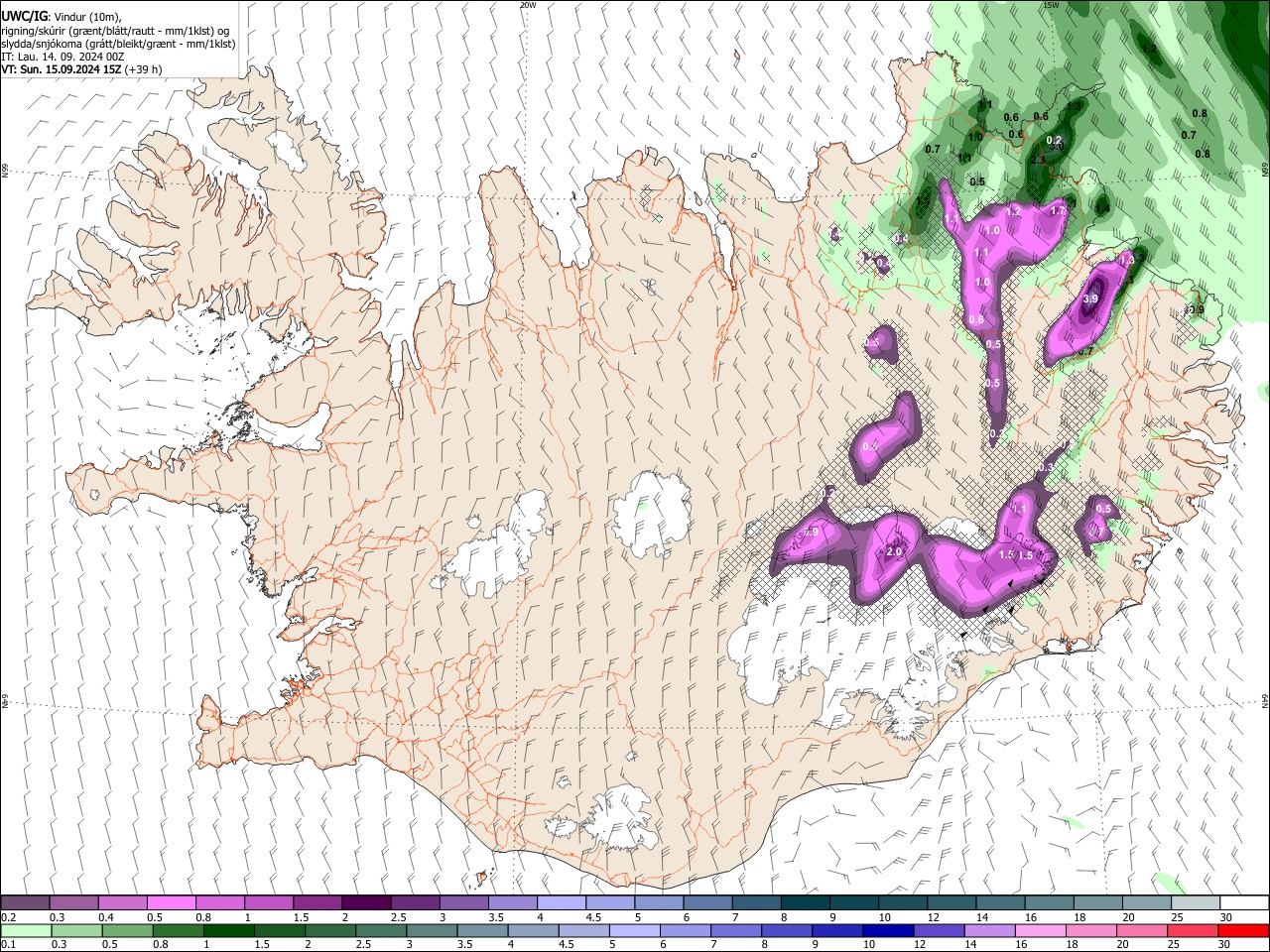
Task: Click the 'slydda/snjókoma (grátt/bleikt/grænt' legend line
Action: coord(118,44)
